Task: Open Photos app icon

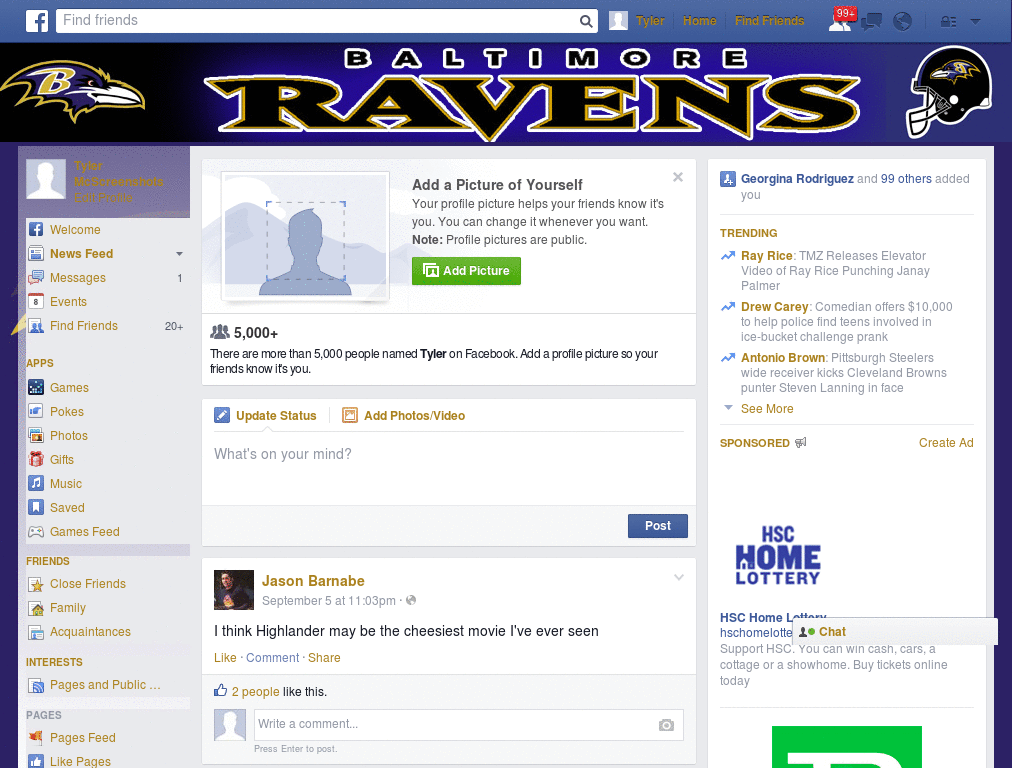Action: pyautogui.click(x=36, y=436)
